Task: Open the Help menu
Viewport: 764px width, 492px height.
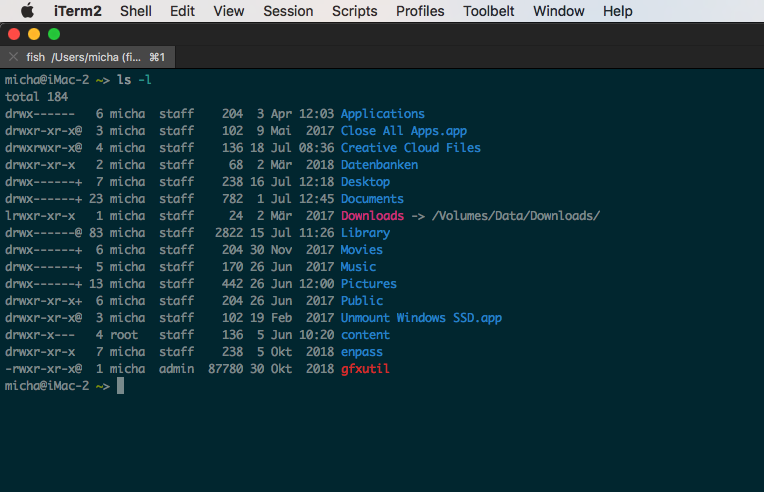Action: [x=618, y=11]
